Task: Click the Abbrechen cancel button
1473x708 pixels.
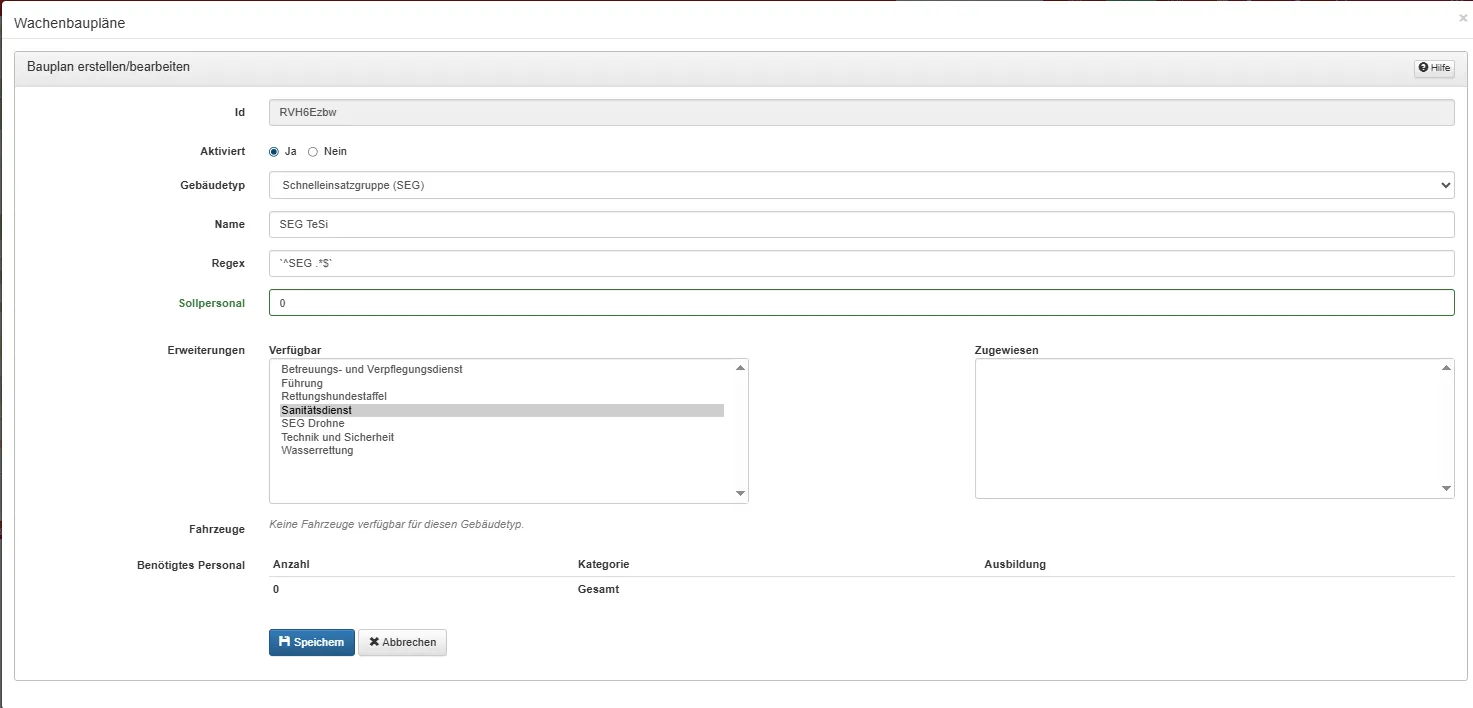Action: 402,642
